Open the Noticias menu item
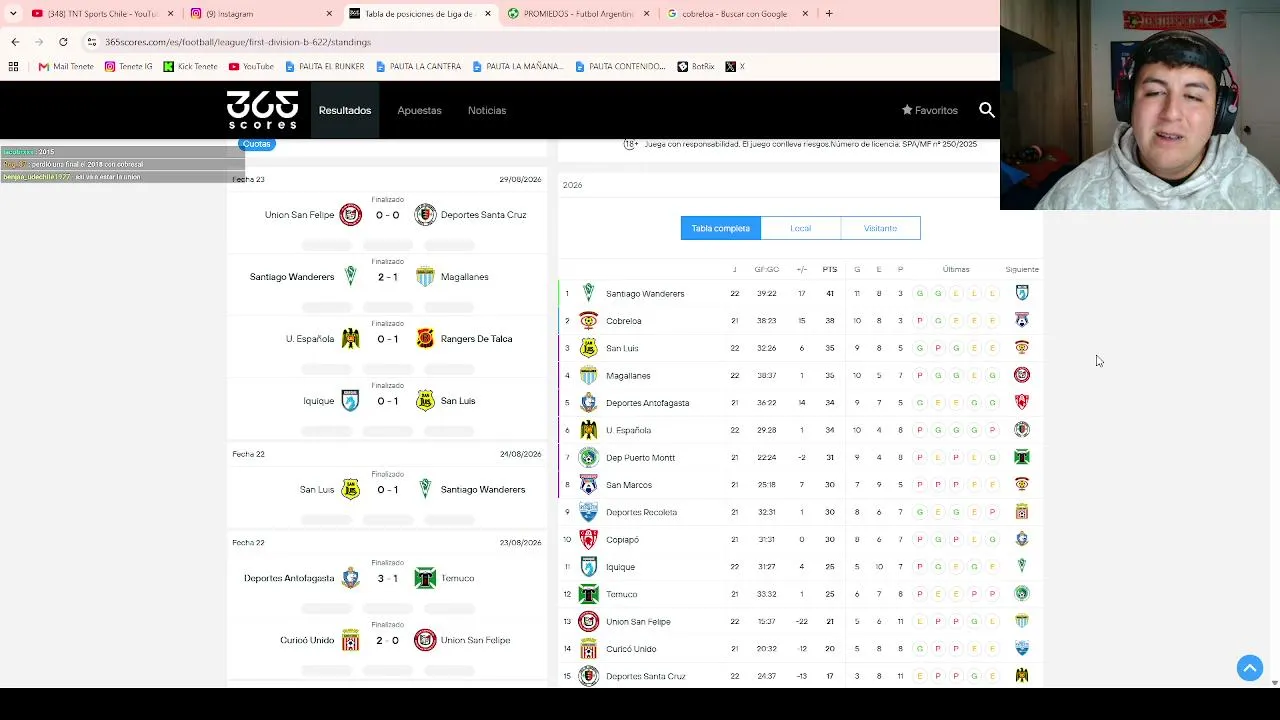 click(x=487, y=110)
